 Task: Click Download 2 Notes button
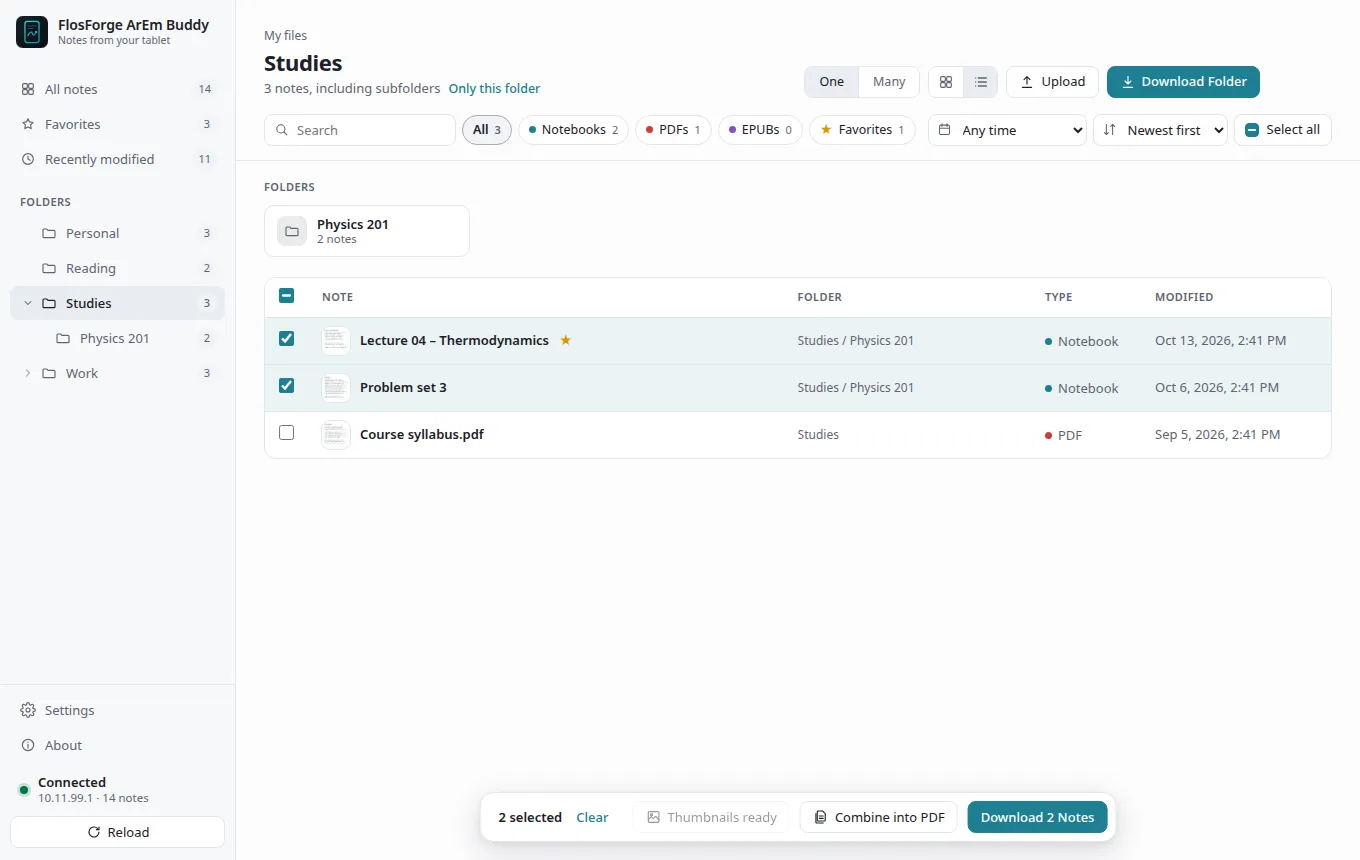(1037, 817)
